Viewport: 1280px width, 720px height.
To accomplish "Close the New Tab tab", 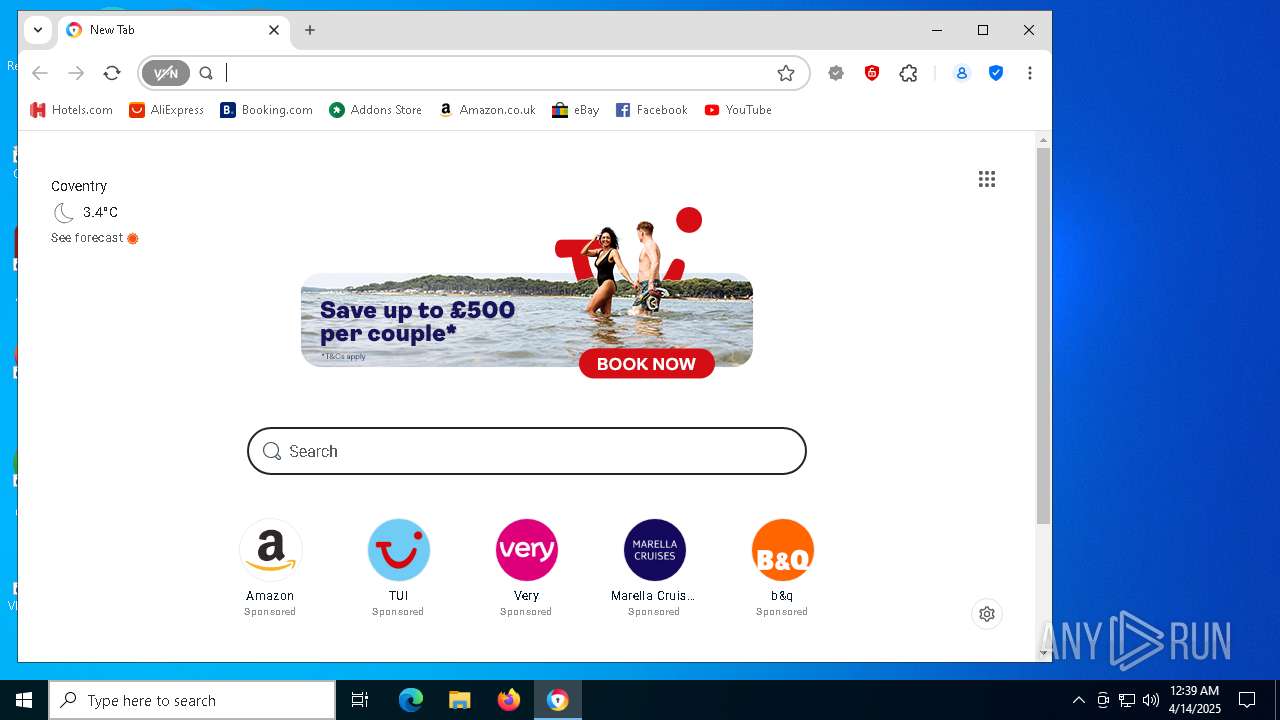I will [x=274, y=30].
